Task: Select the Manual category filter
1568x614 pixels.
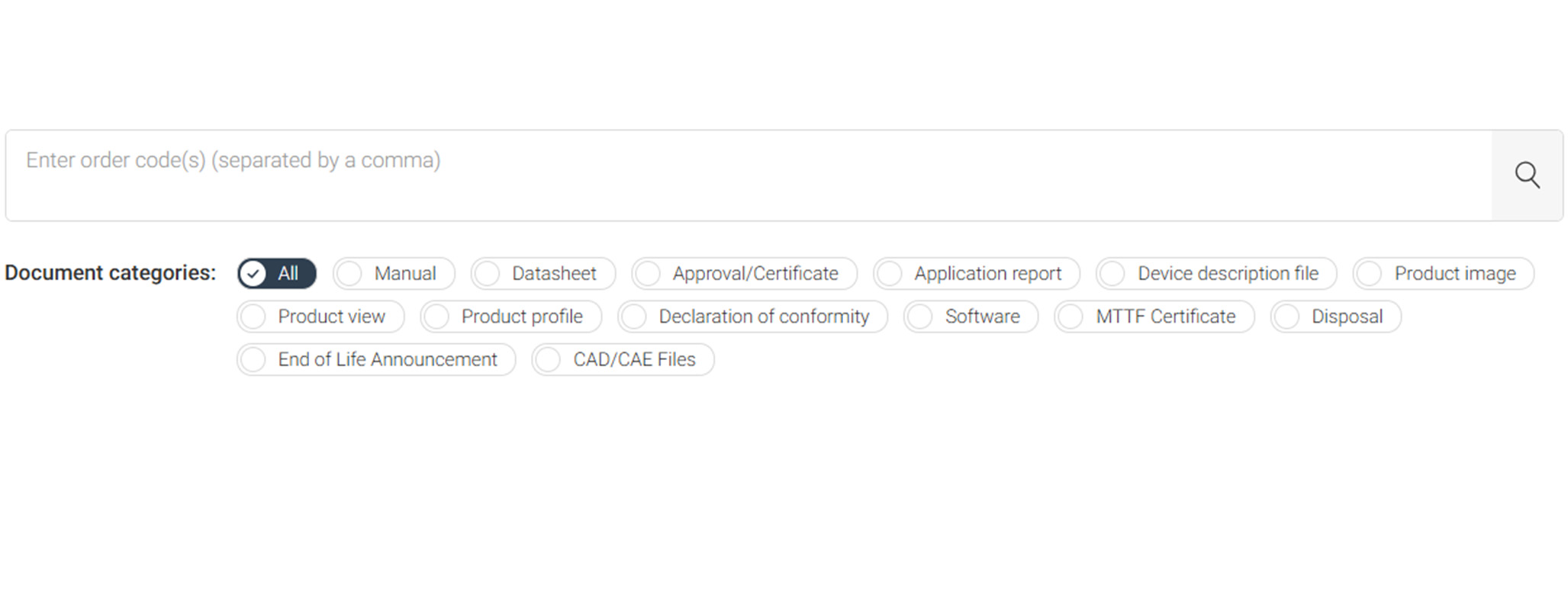Action: pyautogui.click(x=394, y=273)
